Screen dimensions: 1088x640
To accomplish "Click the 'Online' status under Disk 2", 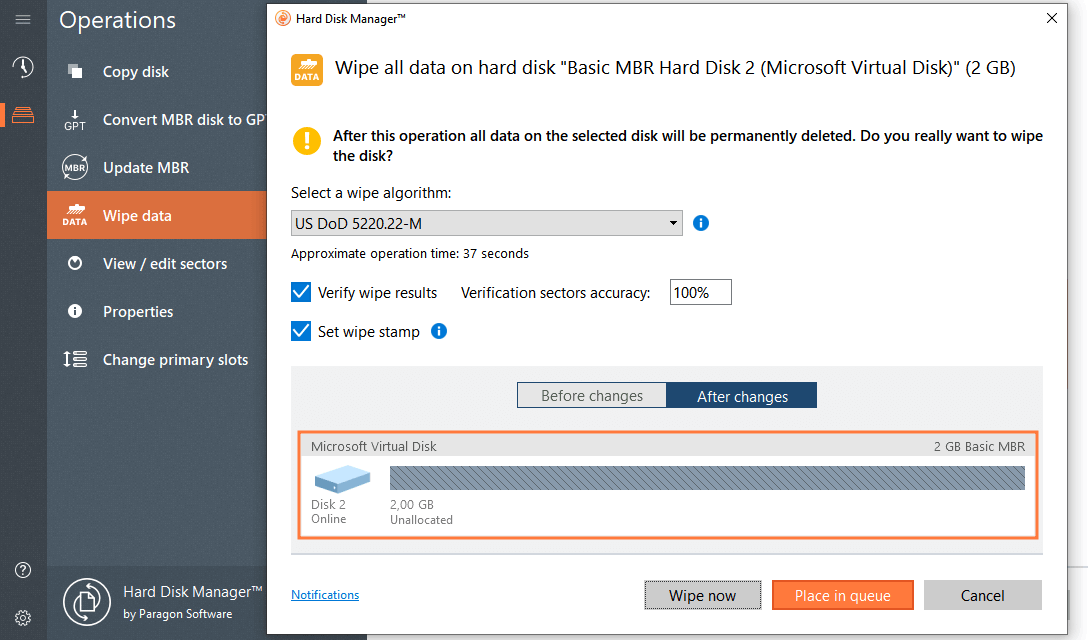I will point(329,519).
